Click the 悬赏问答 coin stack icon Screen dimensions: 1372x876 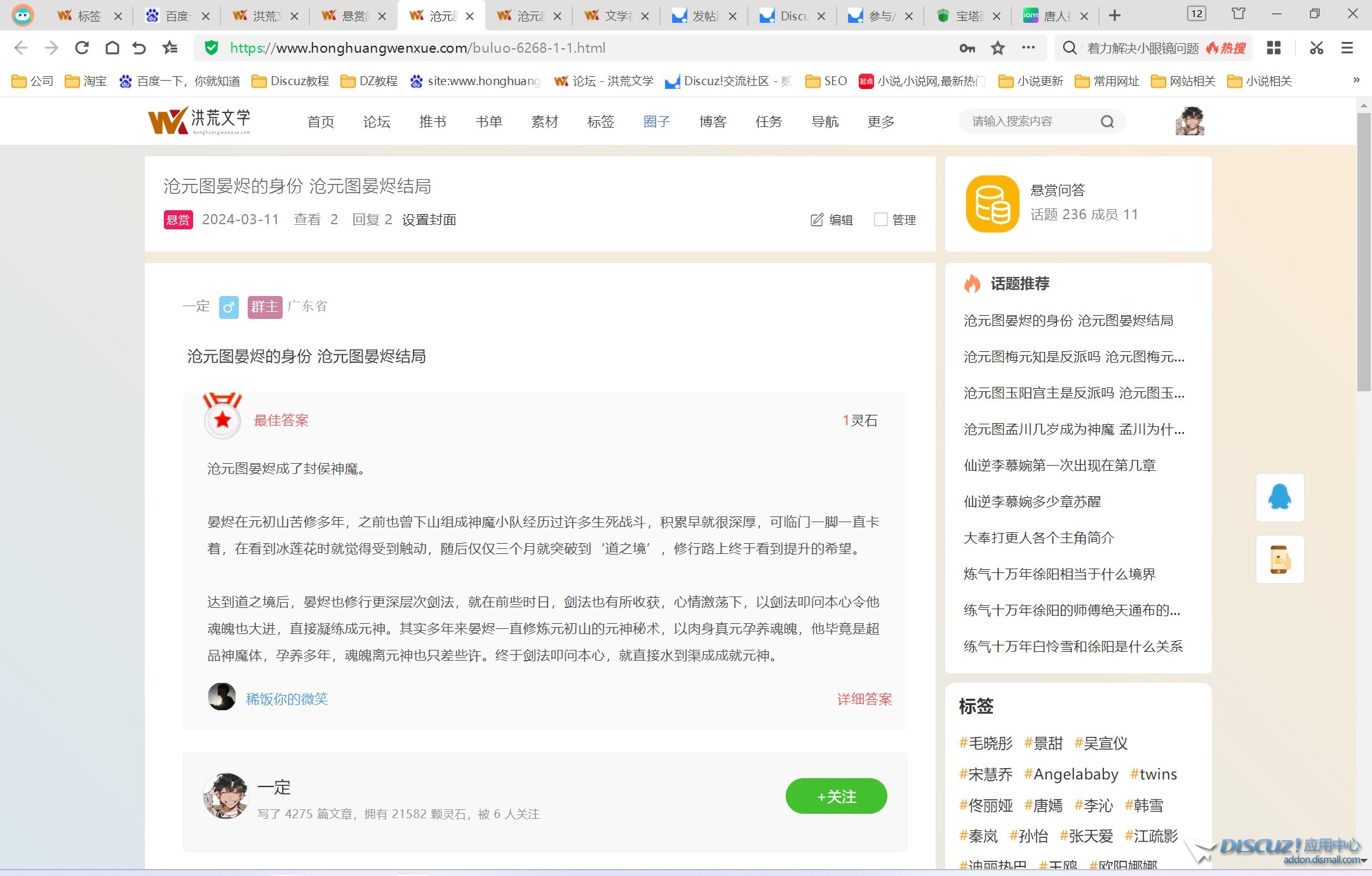993,204
